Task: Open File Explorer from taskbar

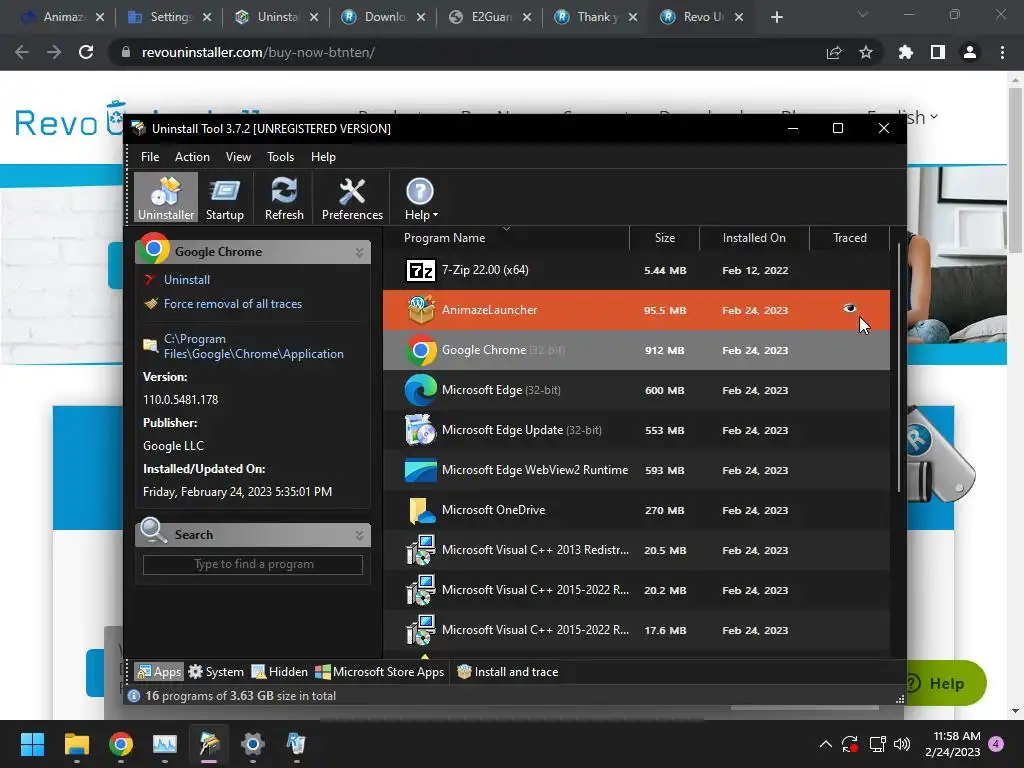Action: point(76,744)
